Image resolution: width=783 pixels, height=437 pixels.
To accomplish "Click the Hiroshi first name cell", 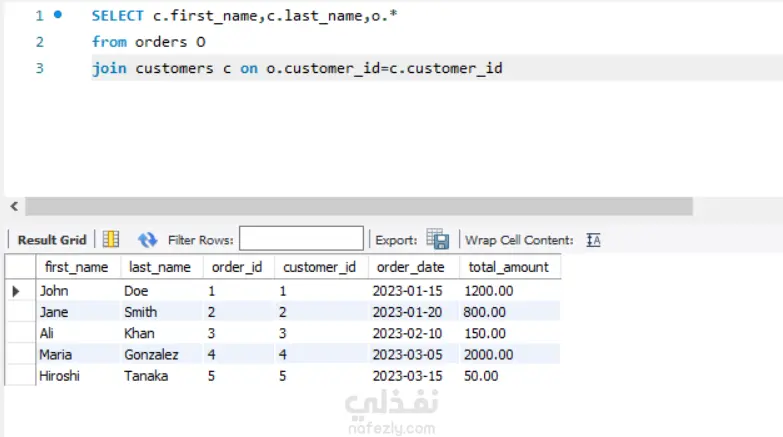I will (x=62, y=376).
